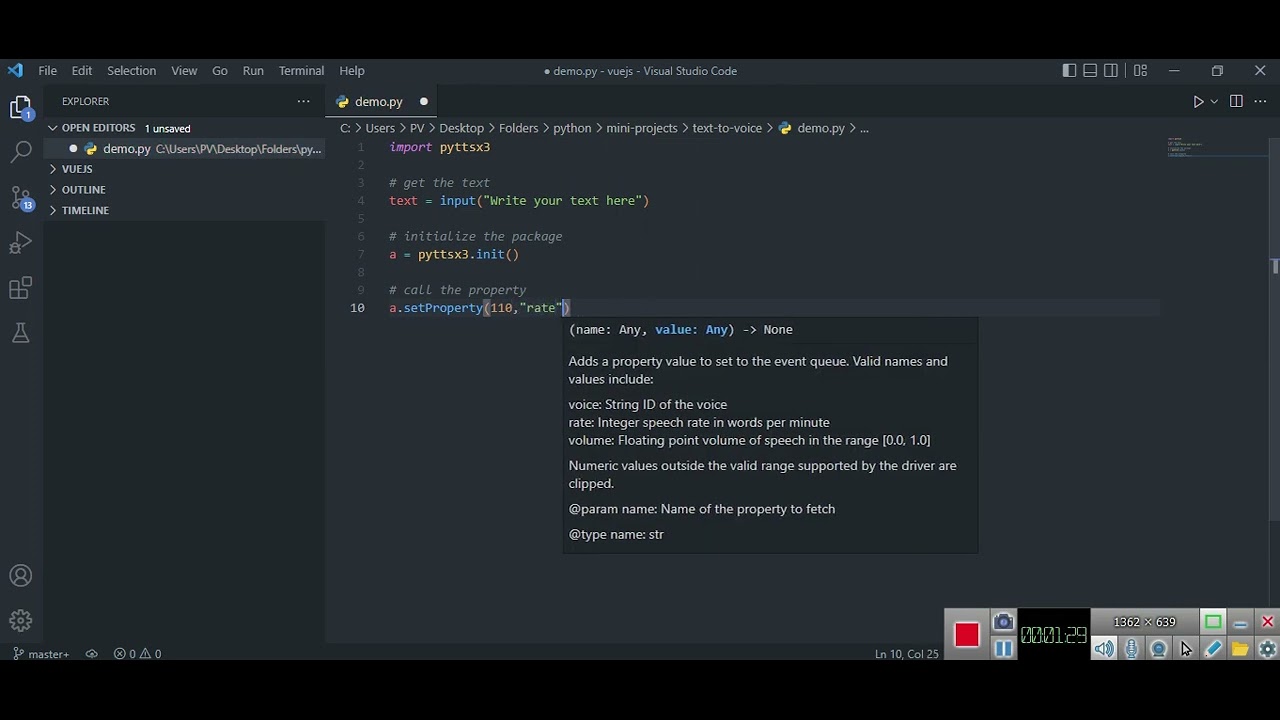The height and width of the screenshot is (720, 1280).
Task: Split the editor to the right
Action: 1236,102
